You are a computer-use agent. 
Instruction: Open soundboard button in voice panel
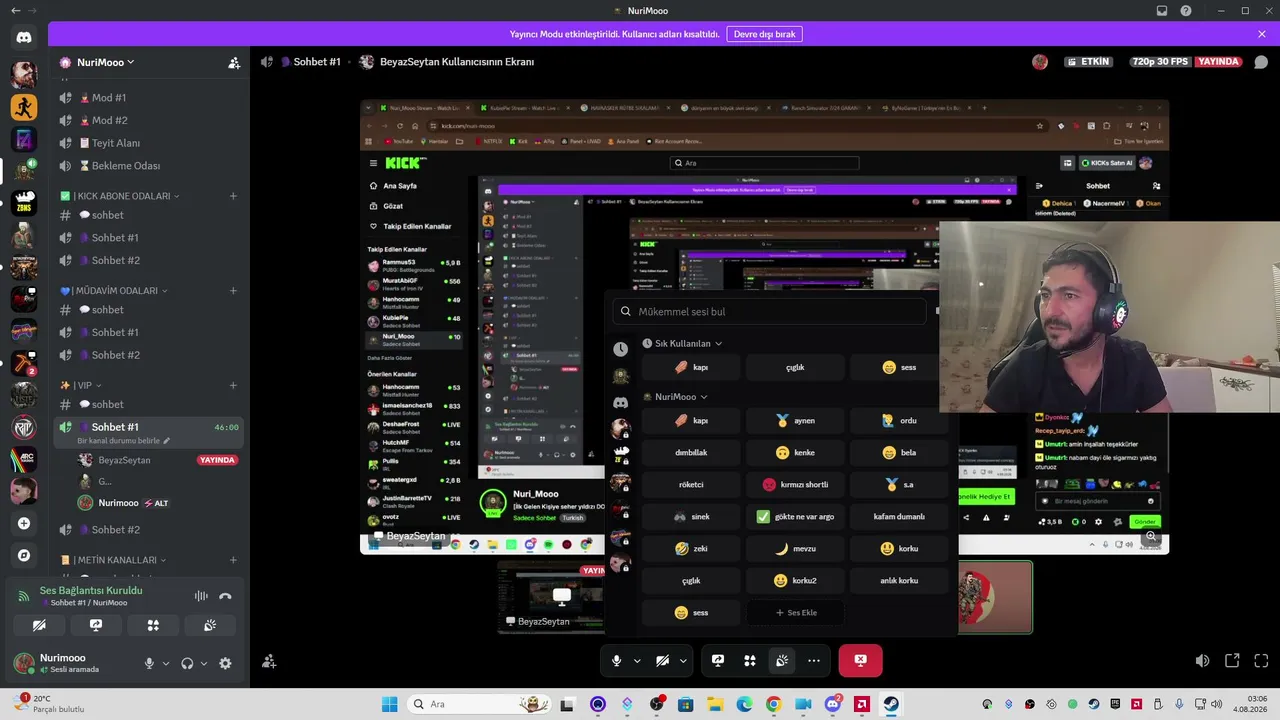[210, 625]
